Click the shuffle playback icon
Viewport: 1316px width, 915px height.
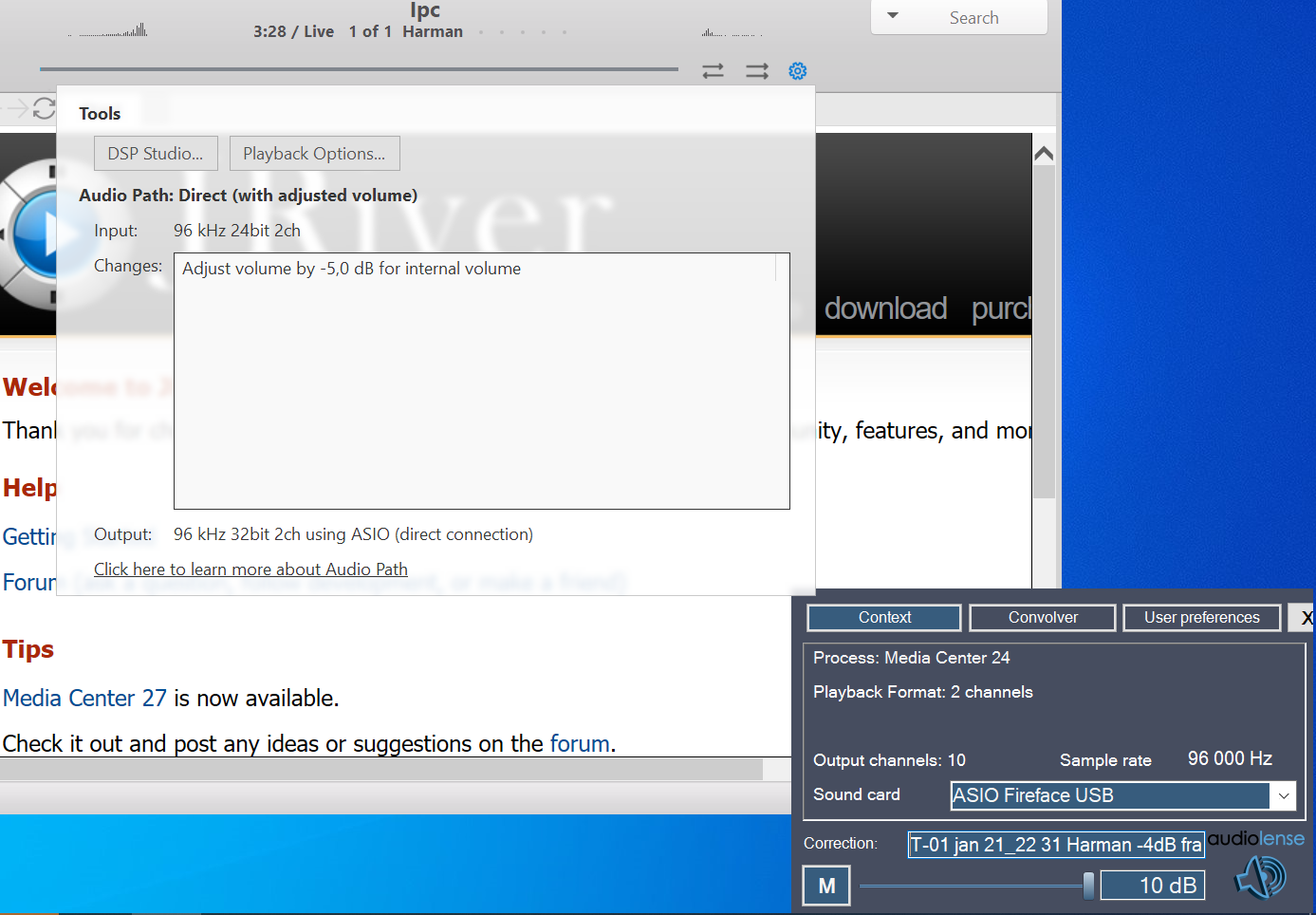[757, 71]
